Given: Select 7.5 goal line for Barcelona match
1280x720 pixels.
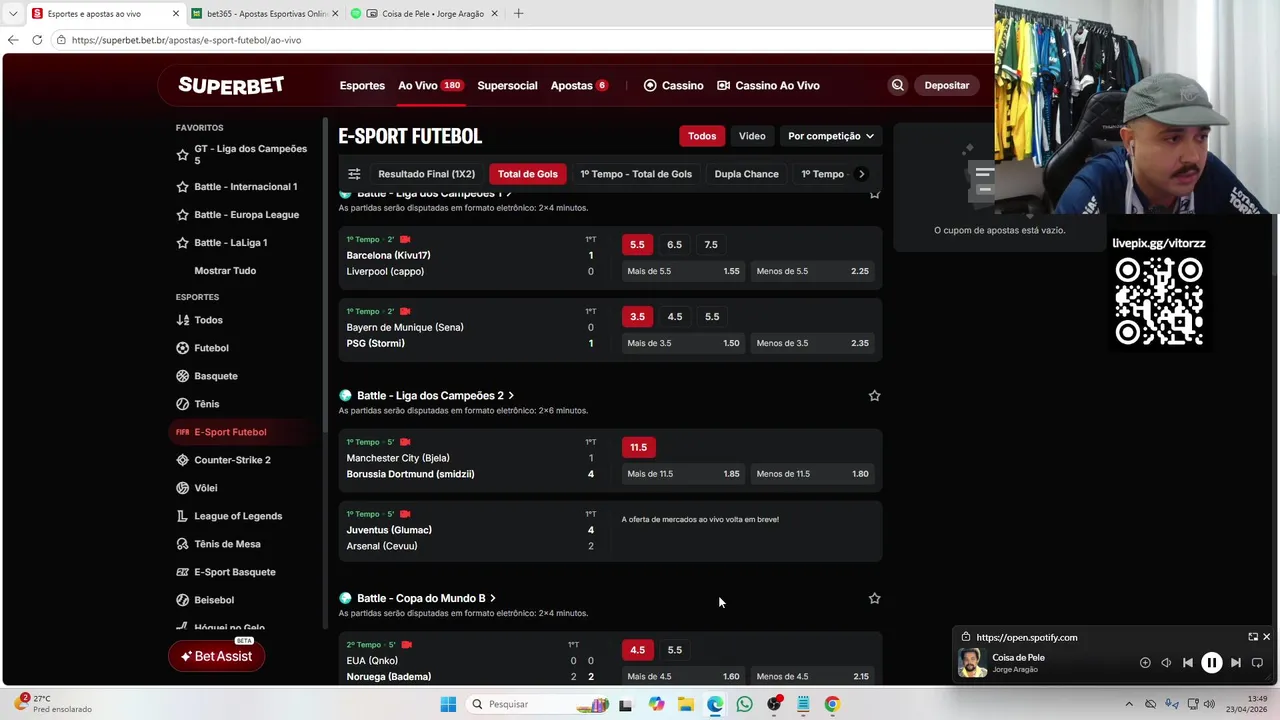Looking at the screenshot, I should 711,245.
